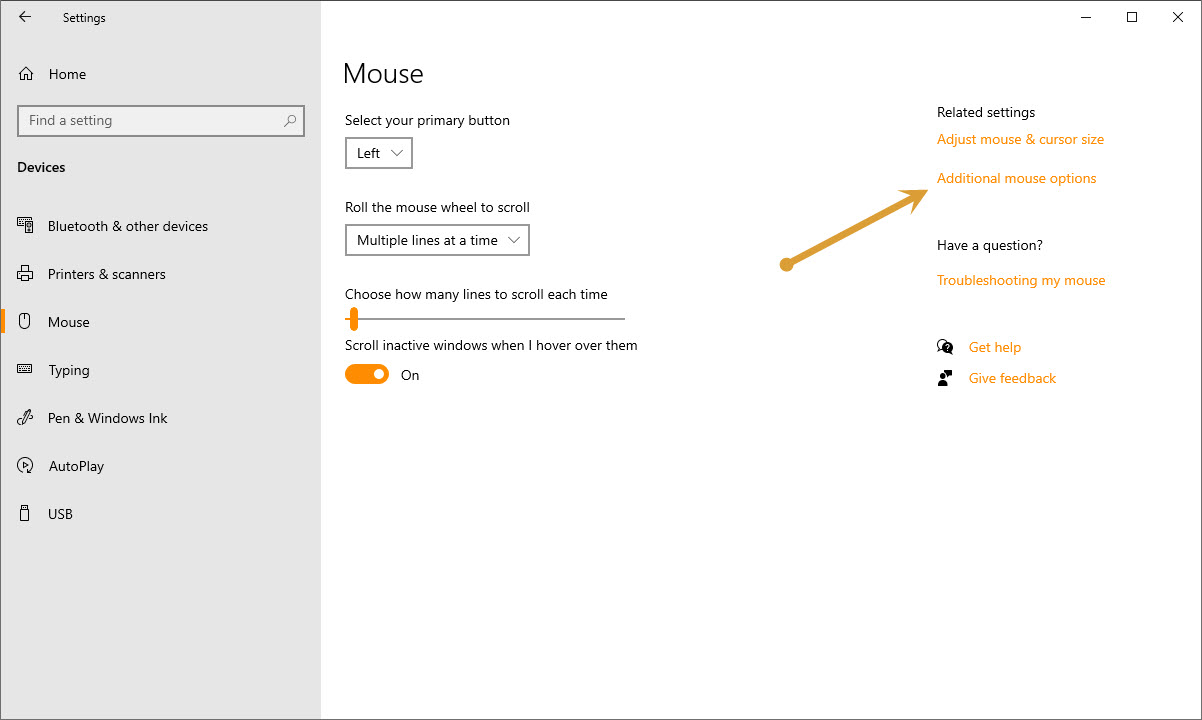Click the lines to scroll slider handle
This screenshot has height=720, width=1202.
click(x=353, y=319)
